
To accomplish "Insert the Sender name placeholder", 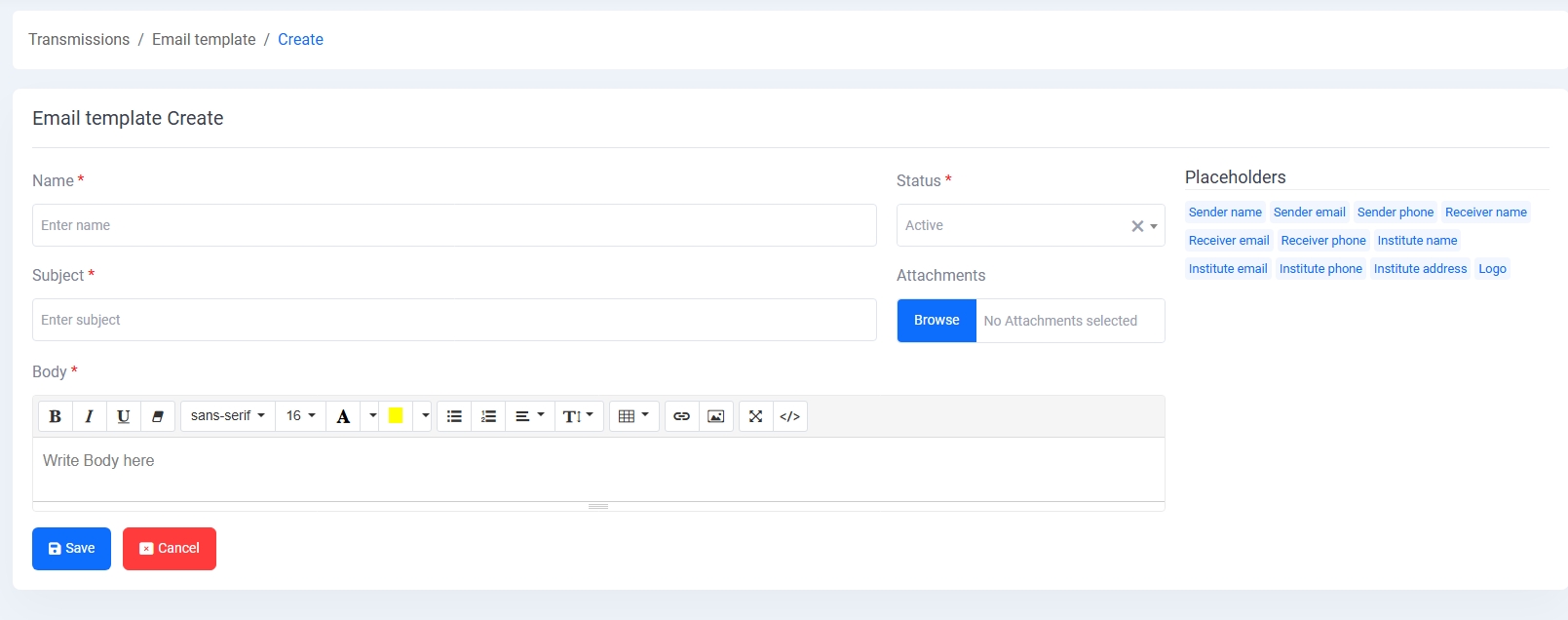I will pyautogui.click(x=1225, y=213).
